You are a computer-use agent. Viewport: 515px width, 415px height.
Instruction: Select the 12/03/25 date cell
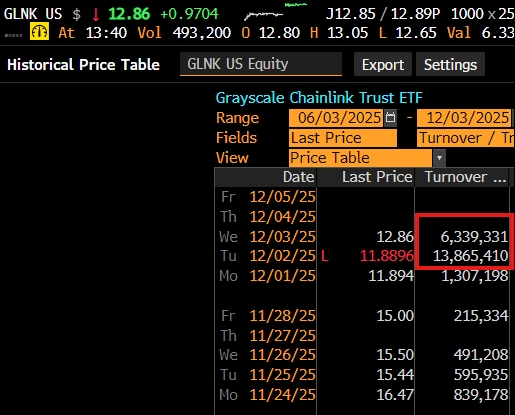coord(282,237)
